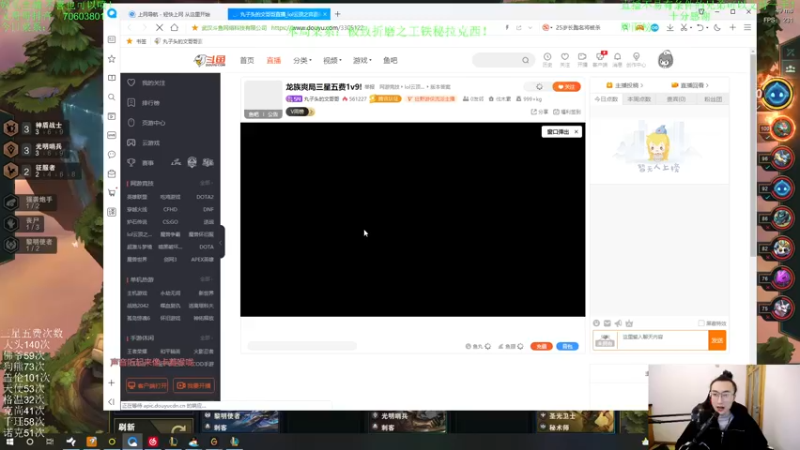Open the browser hamburger menu
This screenshot has width=800, height=450.
coord(747,28)
